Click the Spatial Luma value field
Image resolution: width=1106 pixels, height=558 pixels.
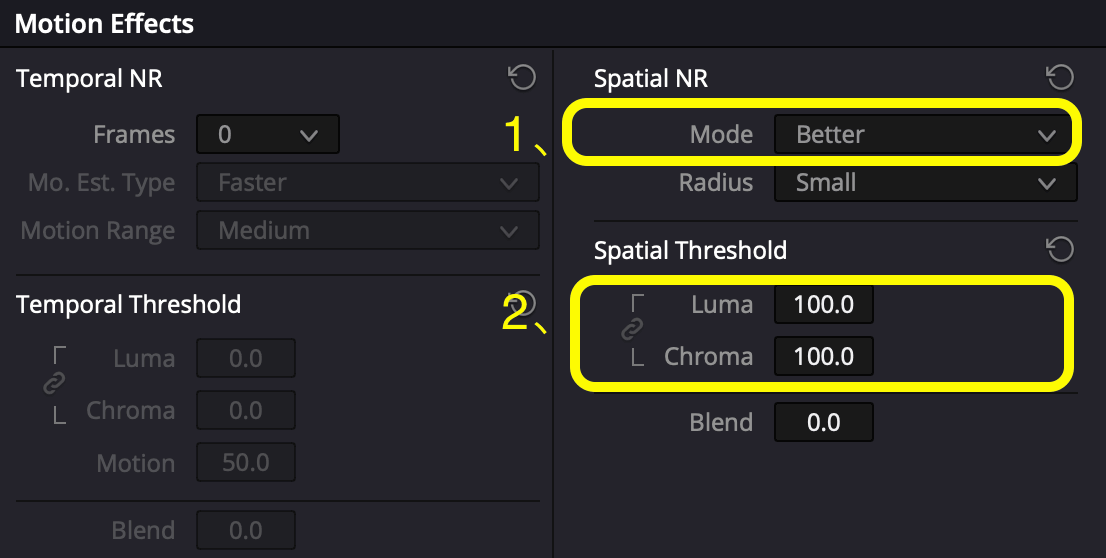click(824, 304)
